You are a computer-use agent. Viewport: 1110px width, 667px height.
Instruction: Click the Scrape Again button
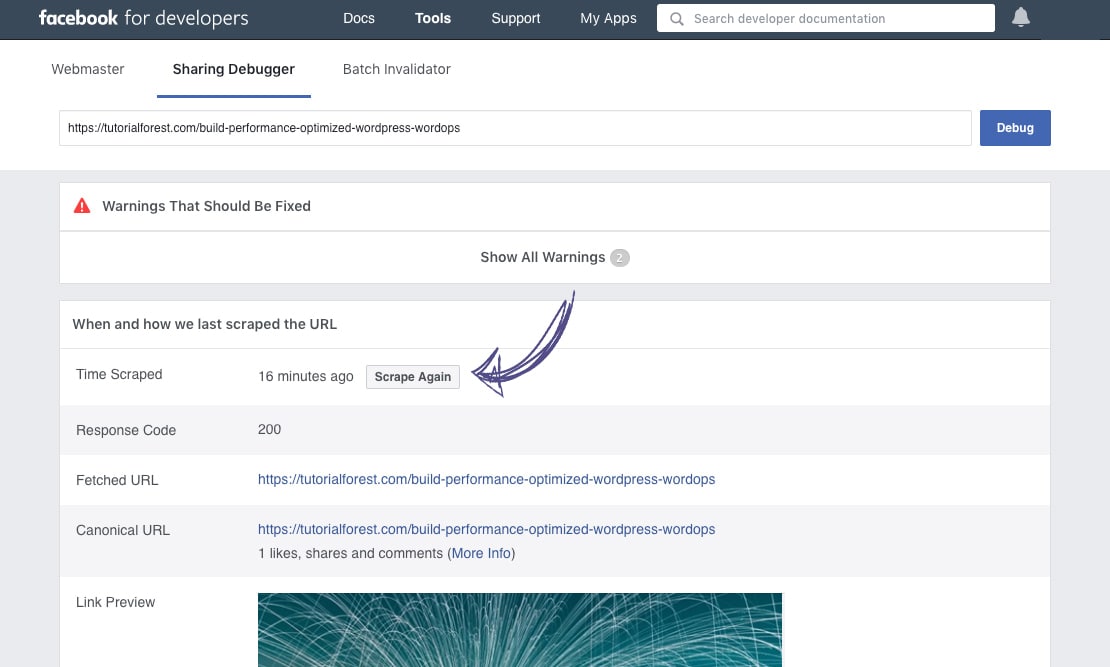tap(413, 377)
